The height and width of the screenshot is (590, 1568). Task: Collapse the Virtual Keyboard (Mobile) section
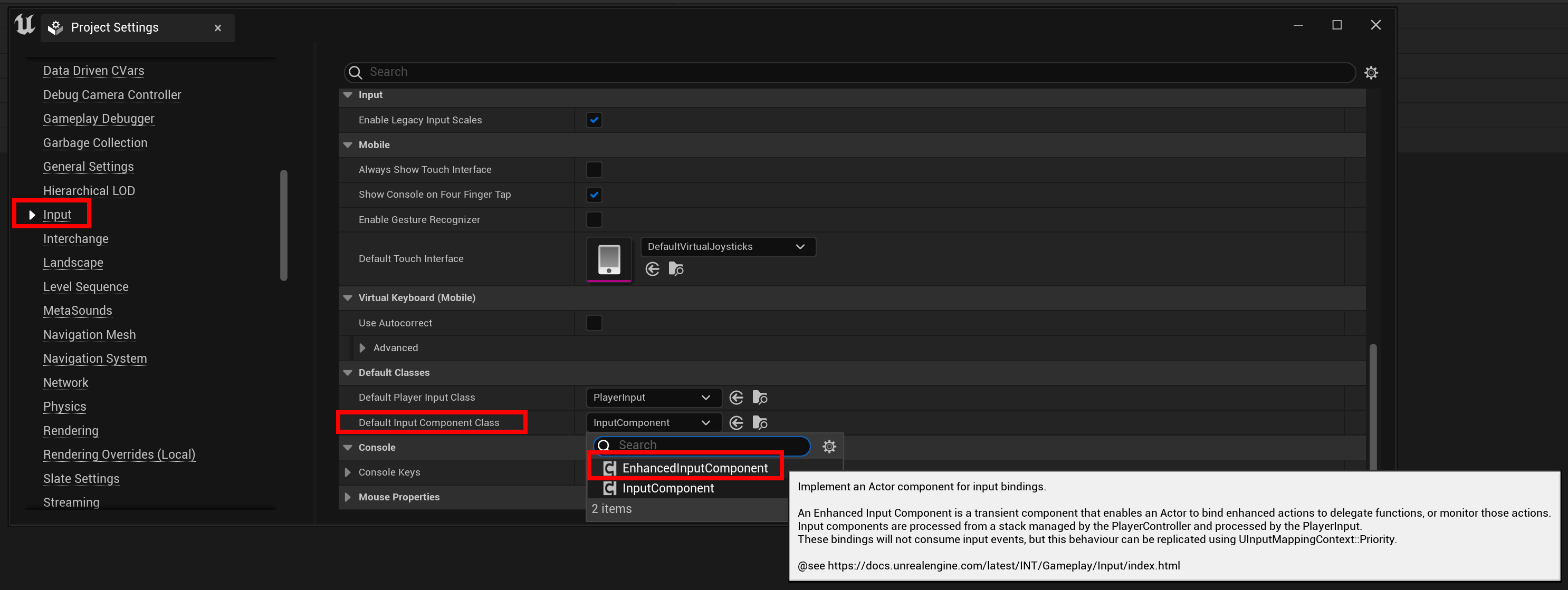(348, 297)
